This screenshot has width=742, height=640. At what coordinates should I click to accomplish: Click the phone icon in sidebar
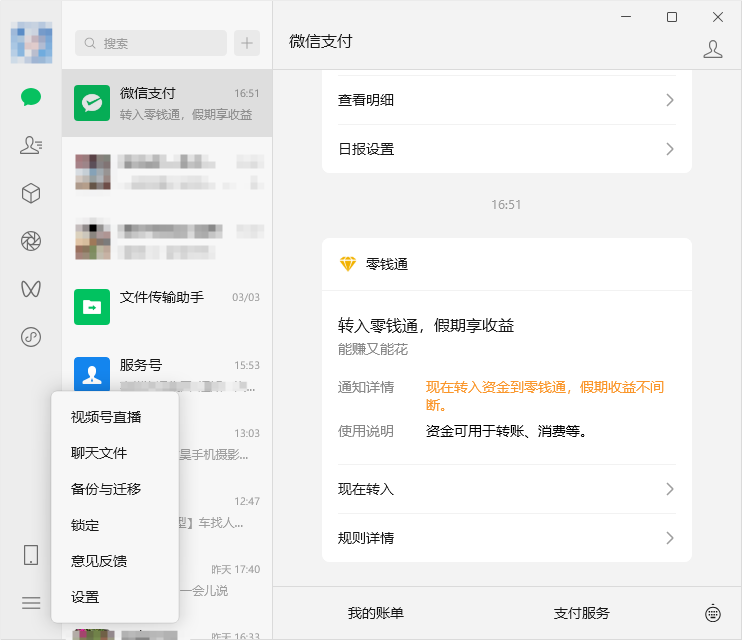coord(31,554)
